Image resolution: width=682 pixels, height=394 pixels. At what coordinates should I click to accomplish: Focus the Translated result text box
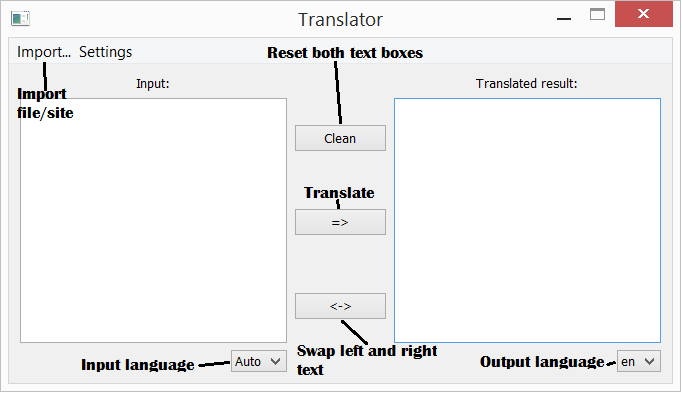point(527,220)
